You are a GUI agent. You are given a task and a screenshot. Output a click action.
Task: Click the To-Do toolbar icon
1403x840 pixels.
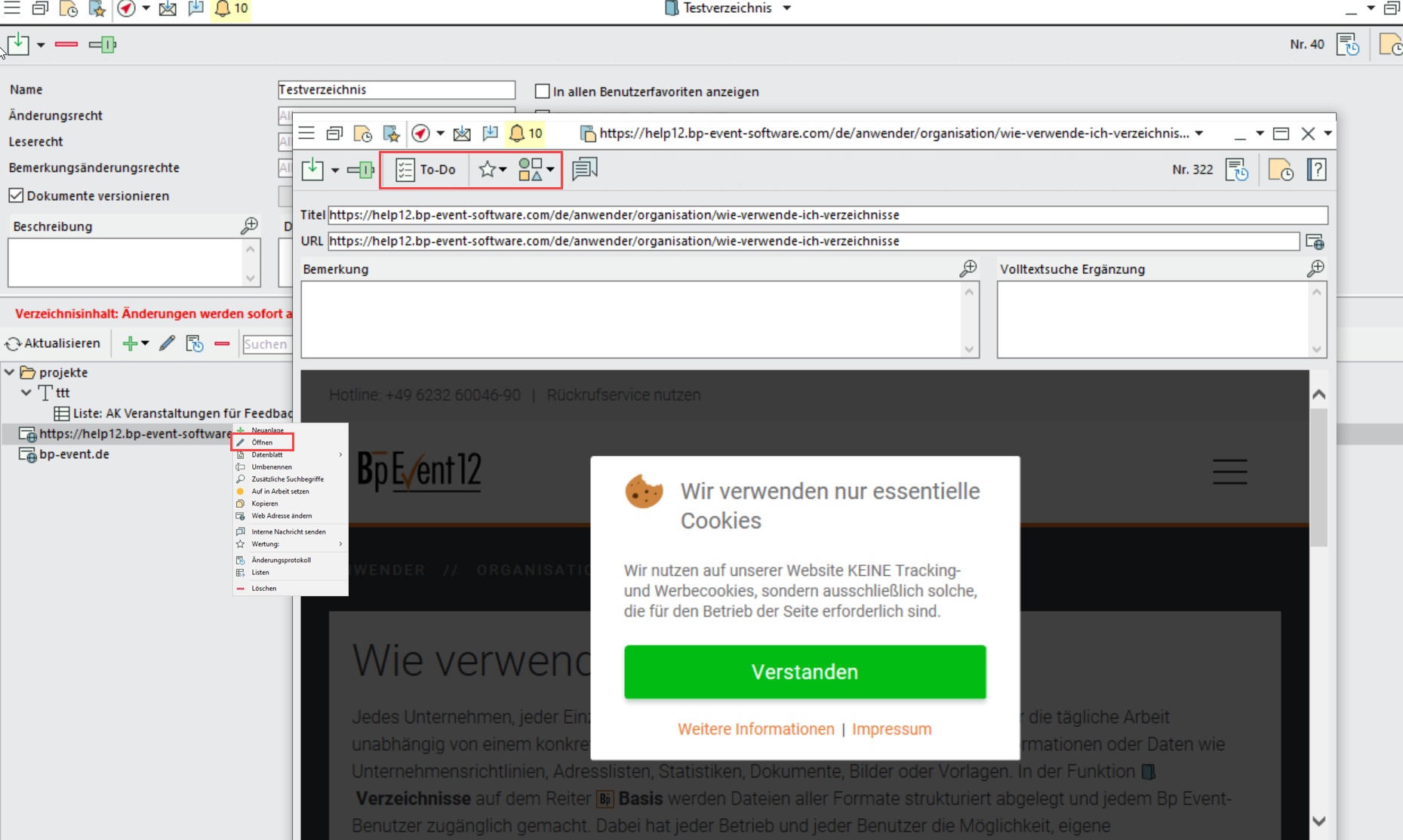pyautogui.click(x=426, y=170)
